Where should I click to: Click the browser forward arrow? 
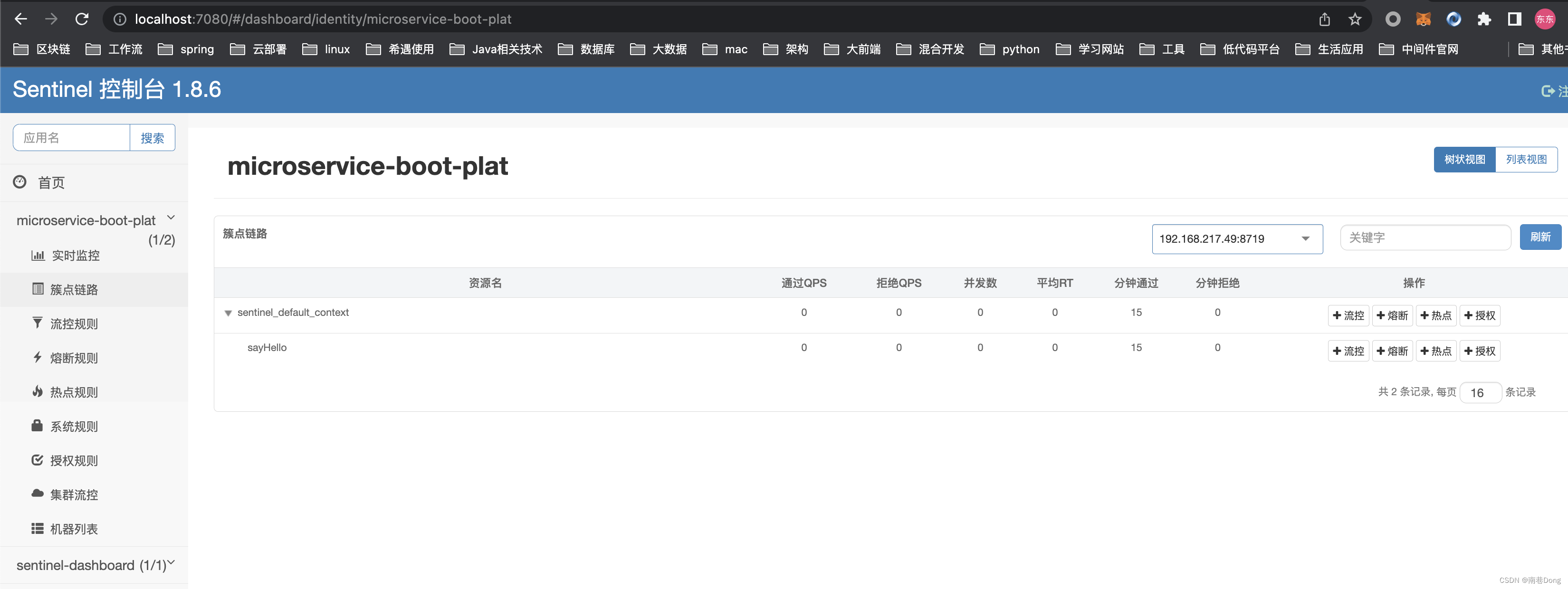coord(51,19)
